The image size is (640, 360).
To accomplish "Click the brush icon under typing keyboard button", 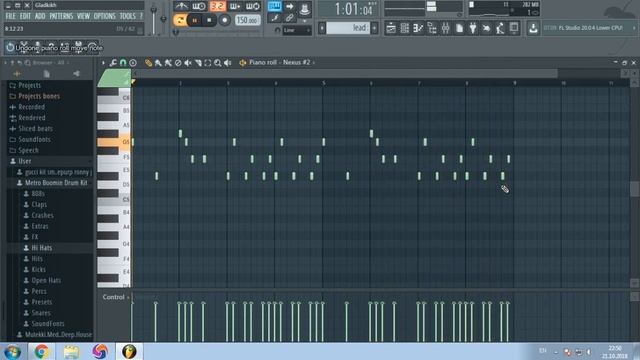I will point(275,18).
